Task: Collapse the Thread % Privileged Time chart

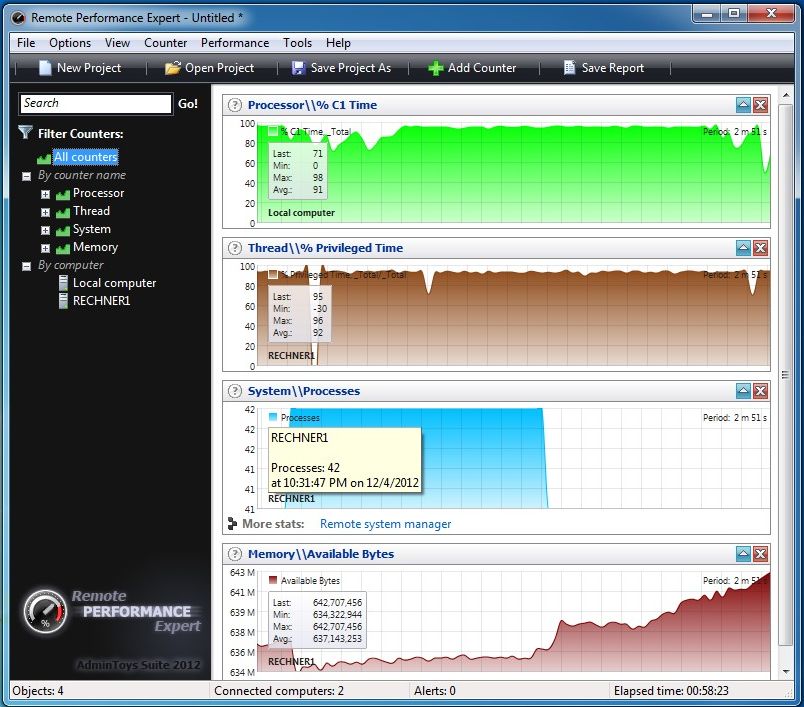Action: 743,248
